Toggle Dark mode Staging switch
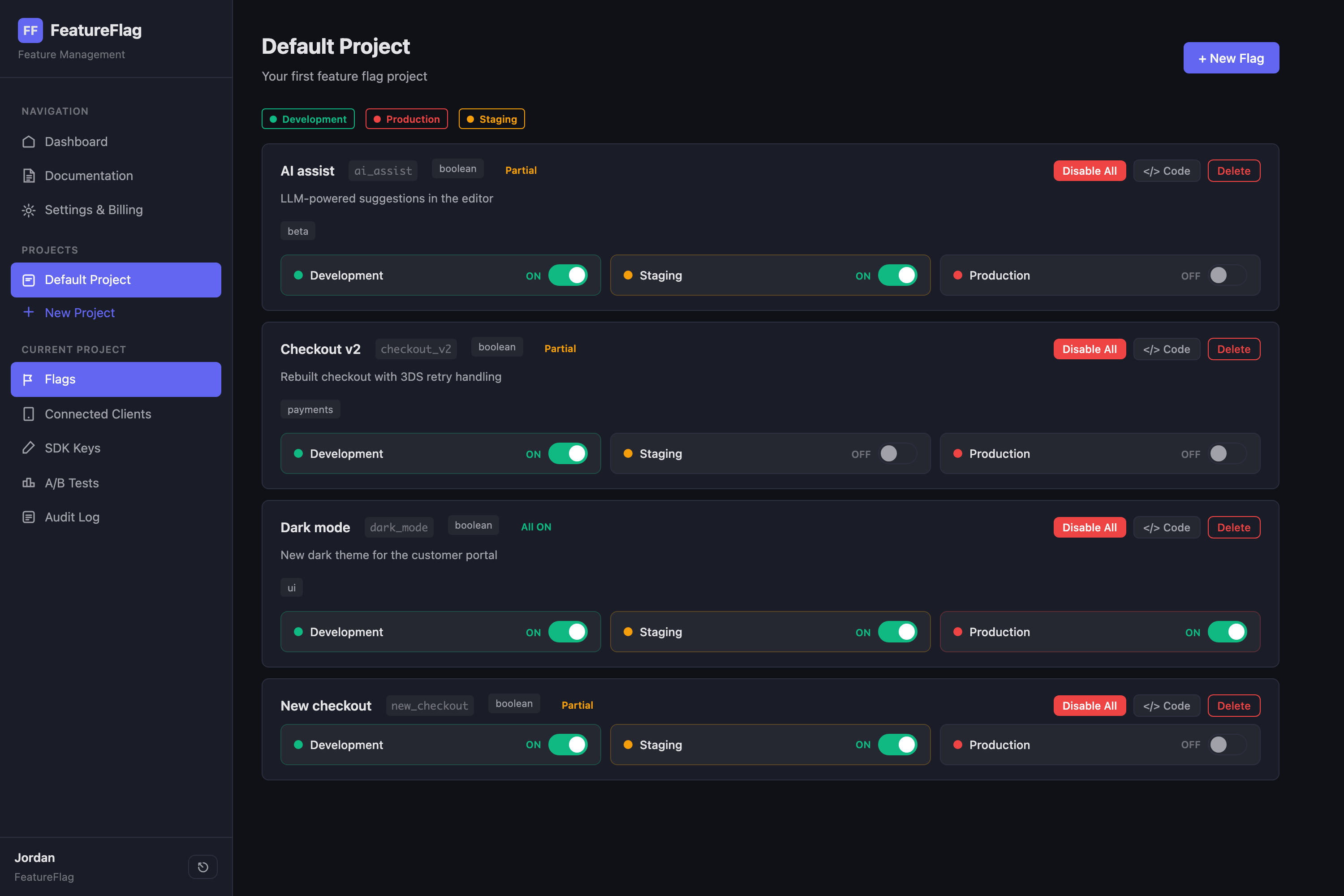Viewport: 1344px width, 896px height. click(898, 632)
